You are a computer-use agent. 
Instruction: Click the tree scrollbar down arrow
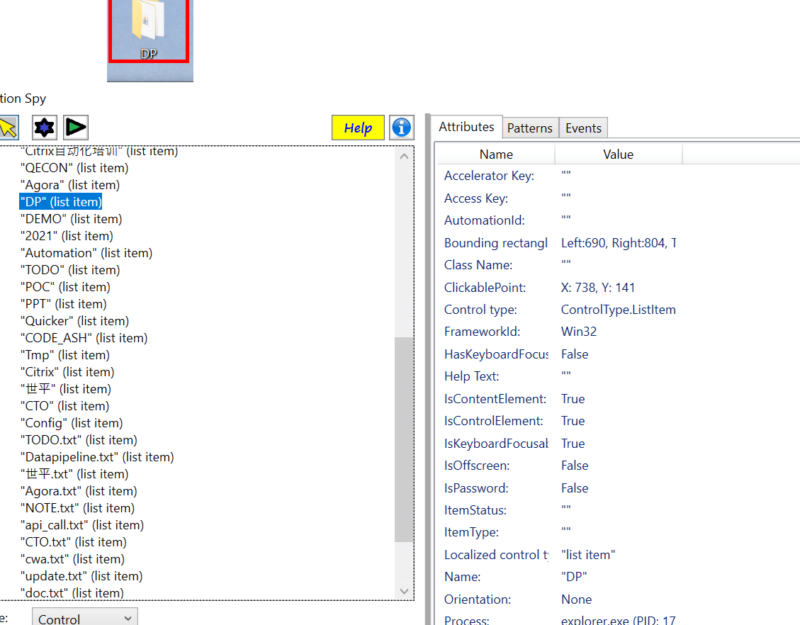[404, 592]
